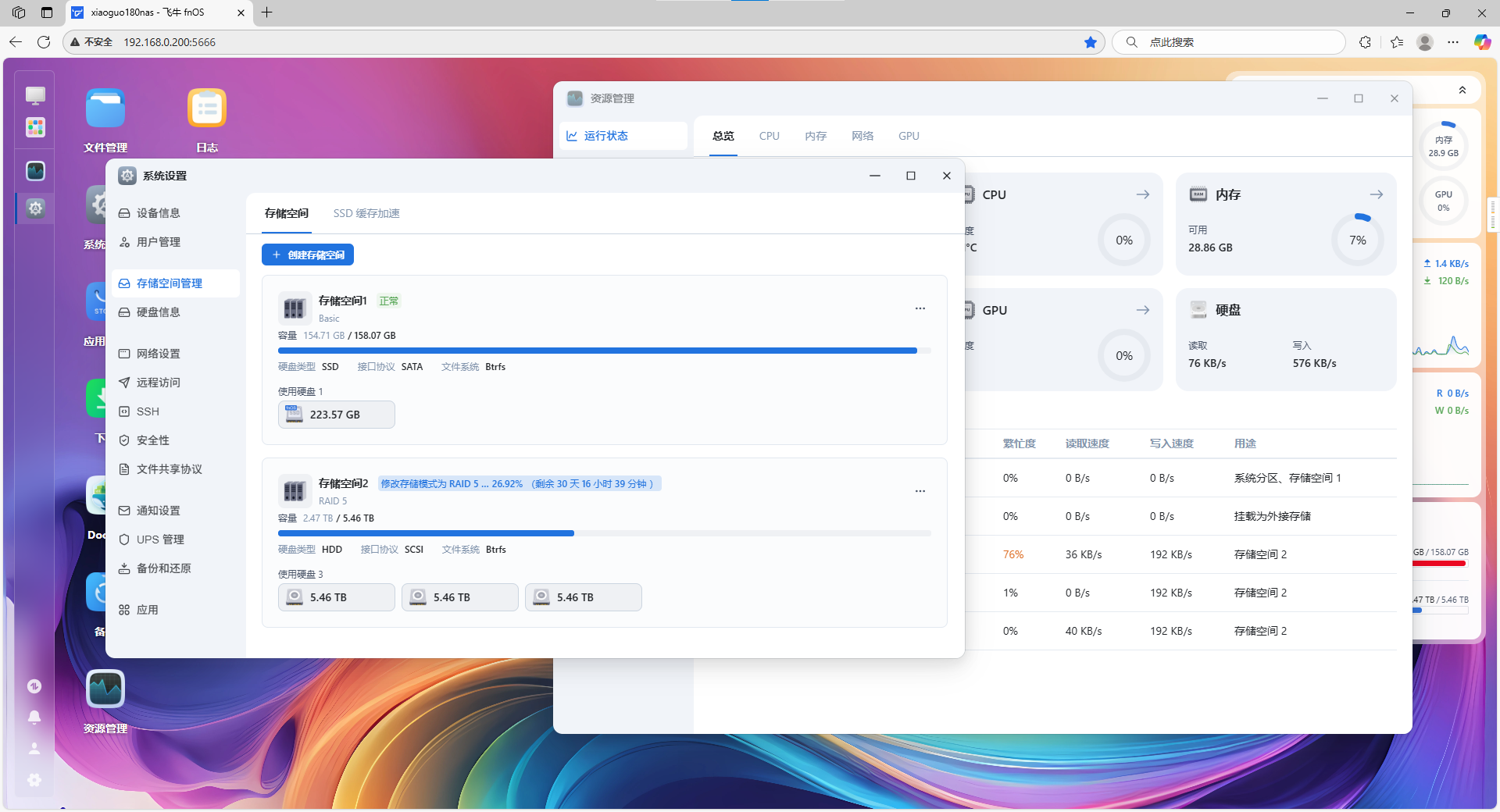This screenshot has height=812, width=1500.
Task: Open UPS 管理 in settings sidebar
Action: point(176,540)
